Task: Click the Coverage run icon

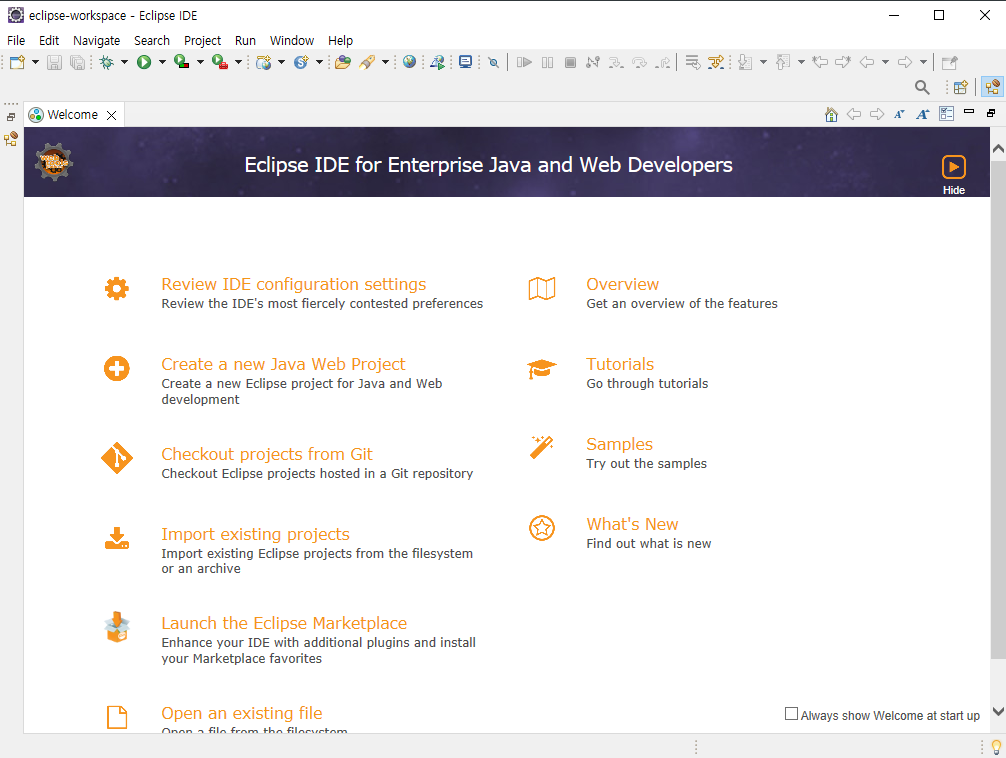Action: [x=182, y=62]
